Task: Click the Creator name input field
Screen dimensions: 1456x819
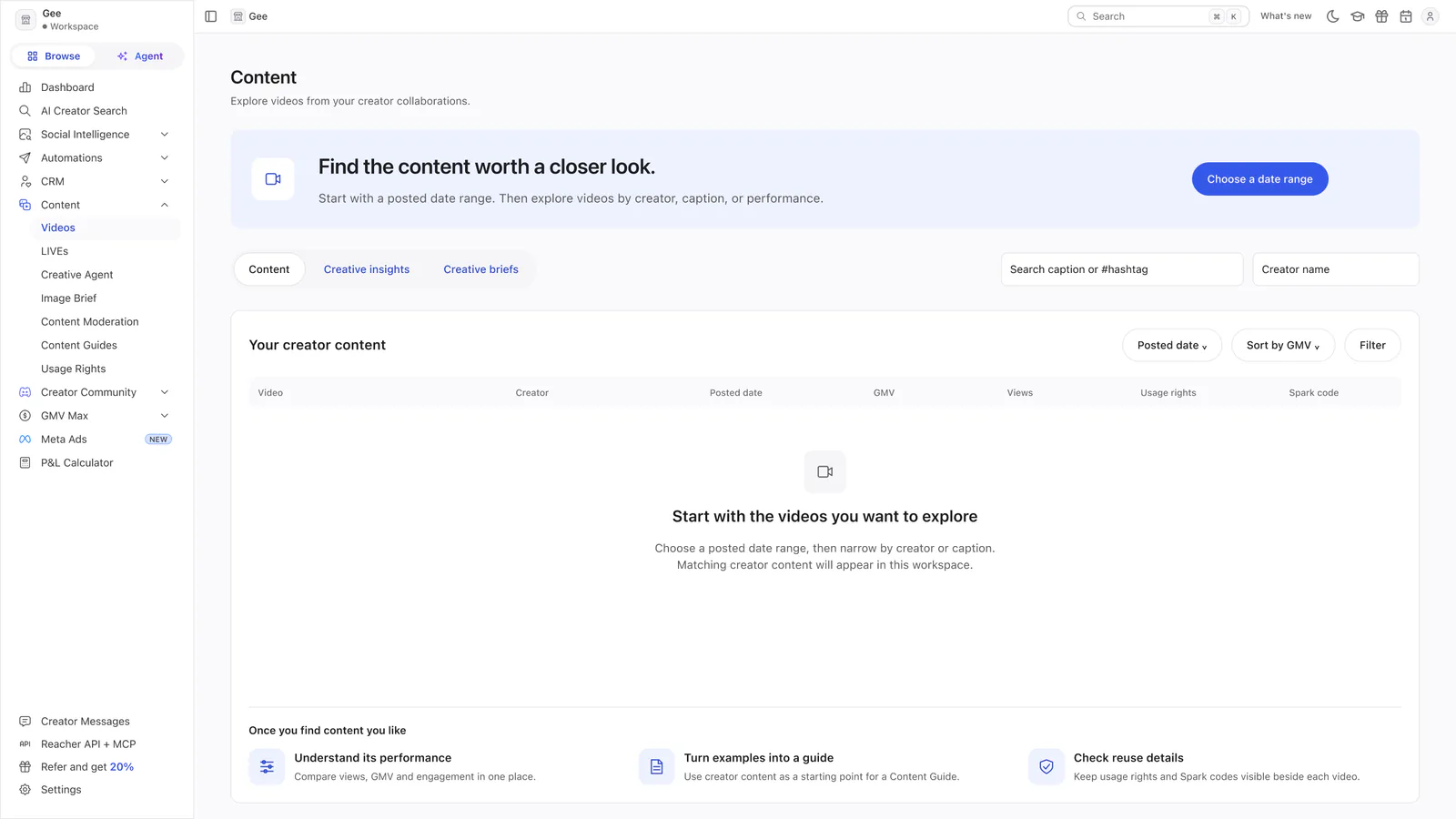Action: point(1336,269)
